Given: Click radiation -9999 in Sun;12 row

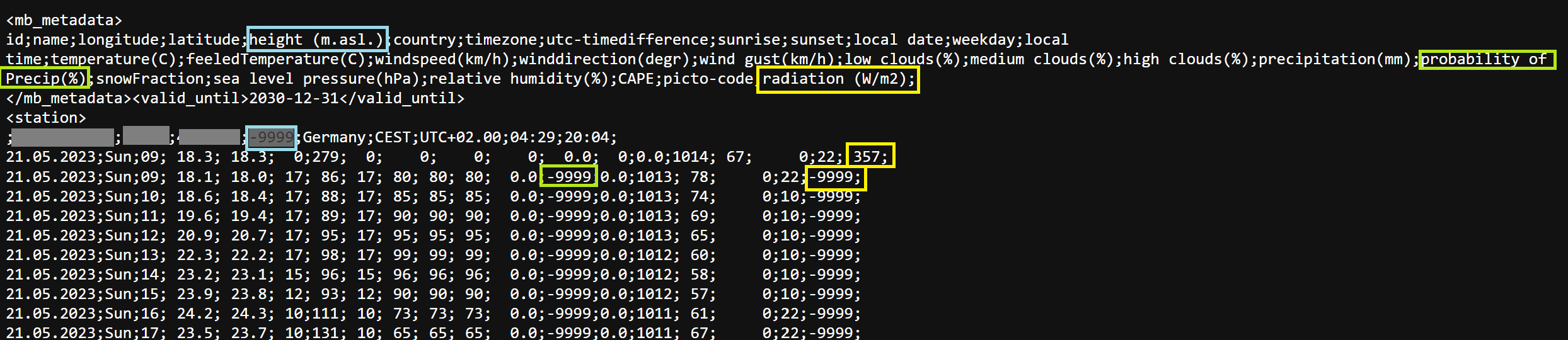Looking at the screenshot, I should click(830, 235).
